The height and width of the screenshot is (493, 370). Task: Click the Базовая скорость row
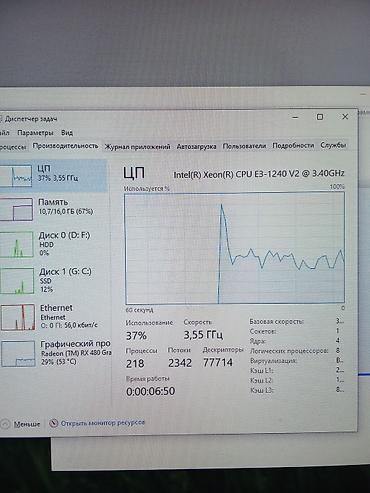tap(297, 321)
